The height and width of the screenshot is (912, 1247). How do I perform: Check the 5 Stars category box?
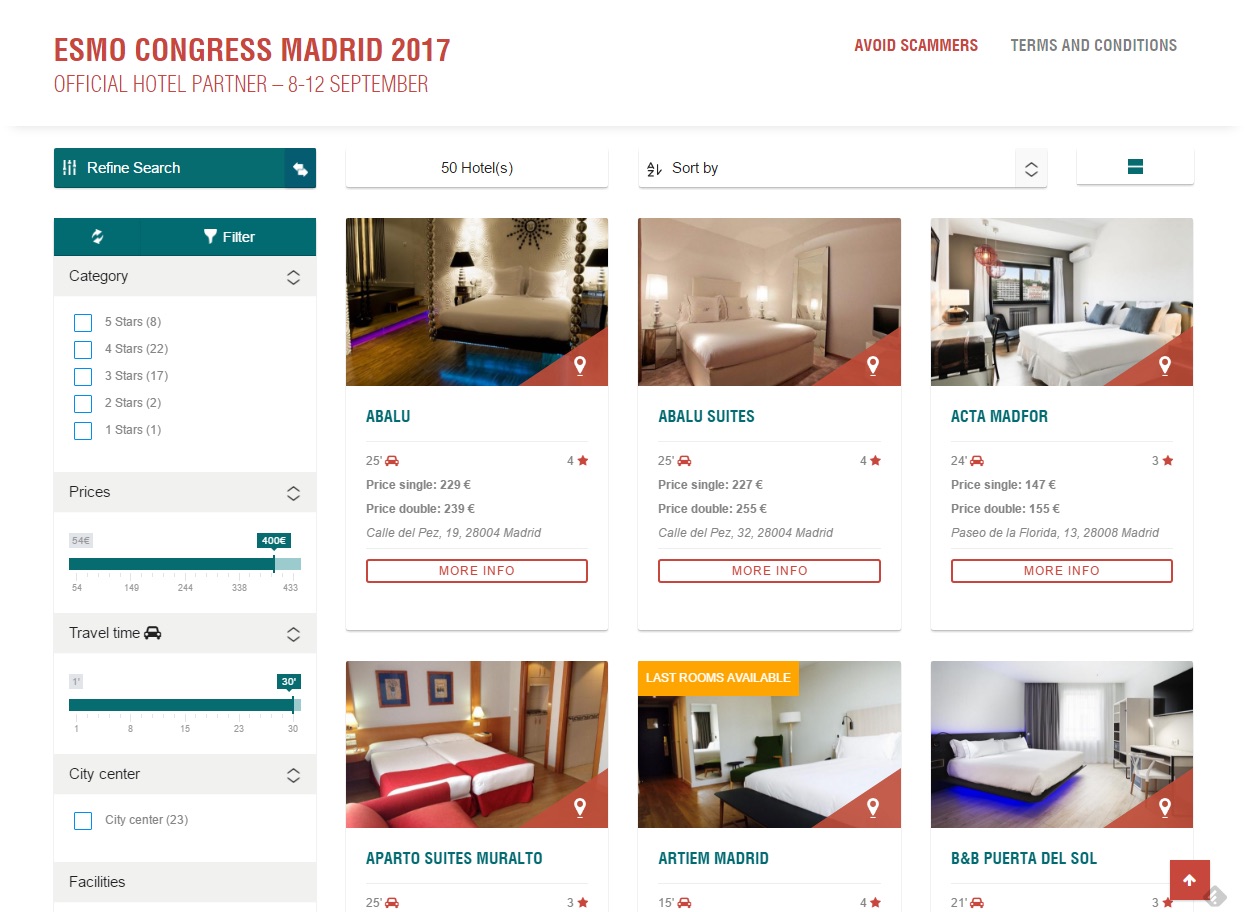[83, 322]
